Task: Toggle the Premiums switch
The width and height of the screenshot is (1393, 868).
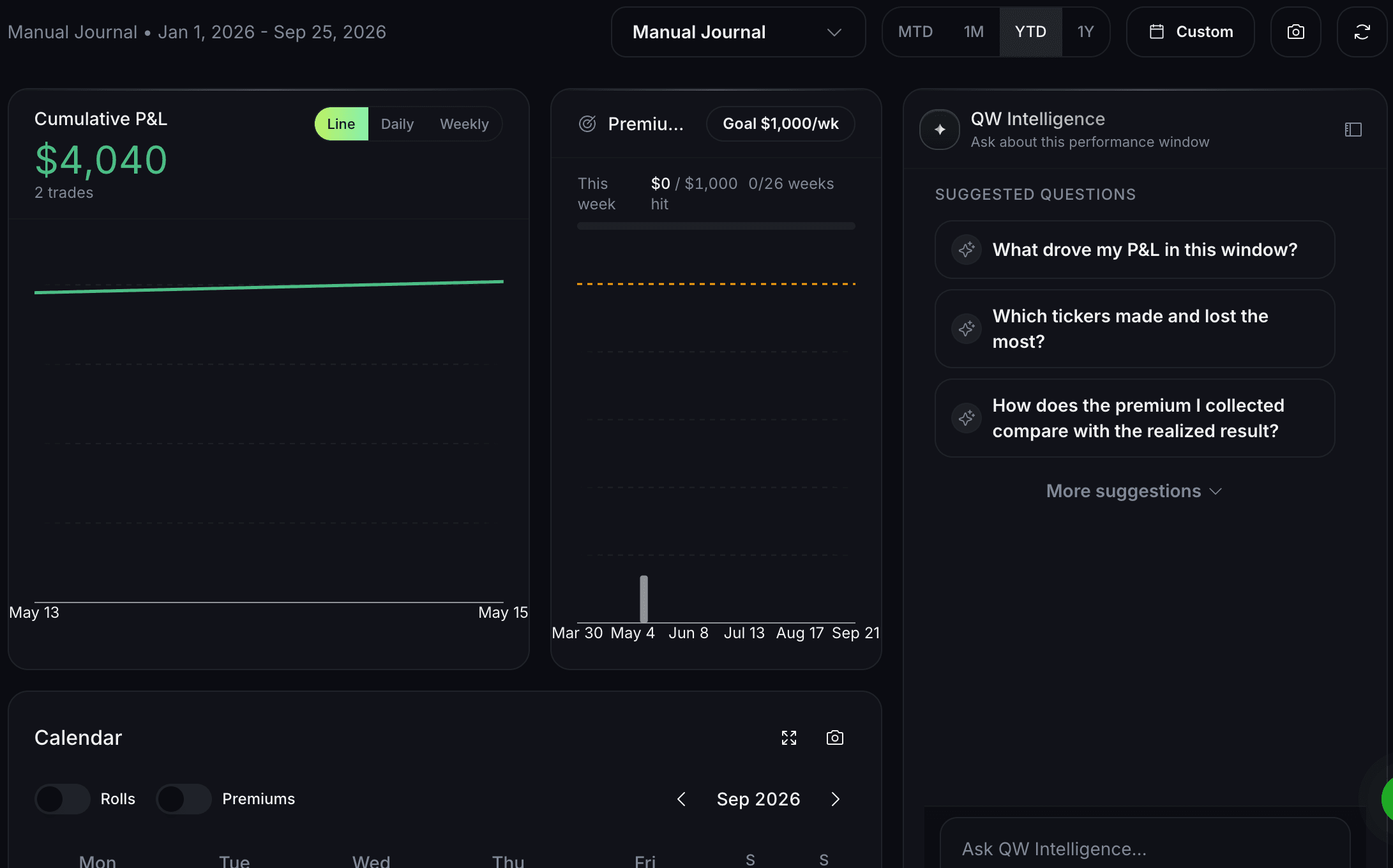Action: pyautogui.click(x=184, y=799)
